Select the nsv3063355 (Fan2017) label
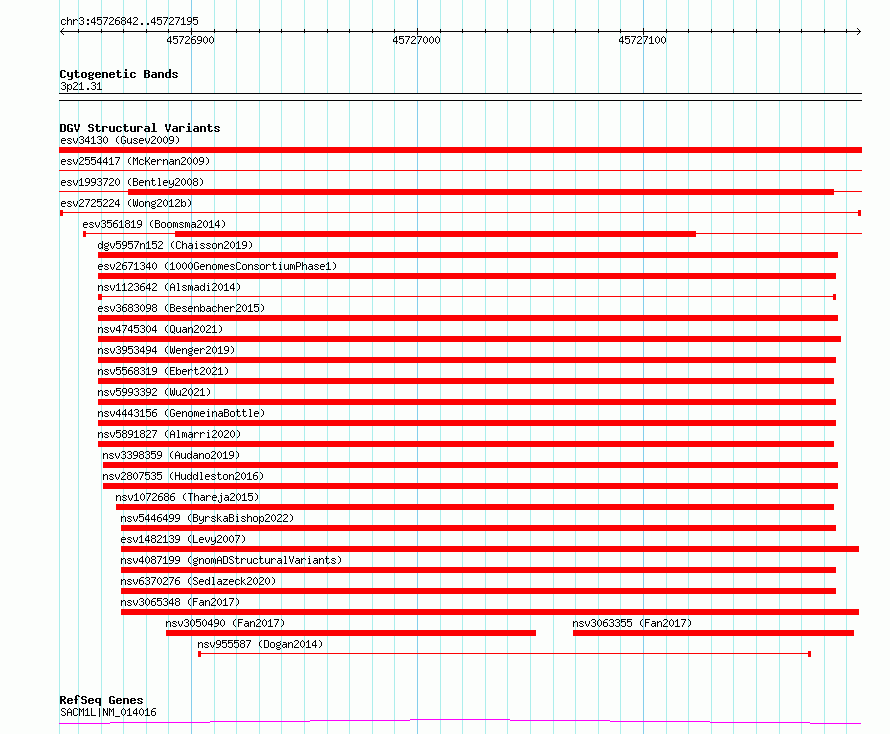The image size is (890, 734). click(x=632, y=623)
